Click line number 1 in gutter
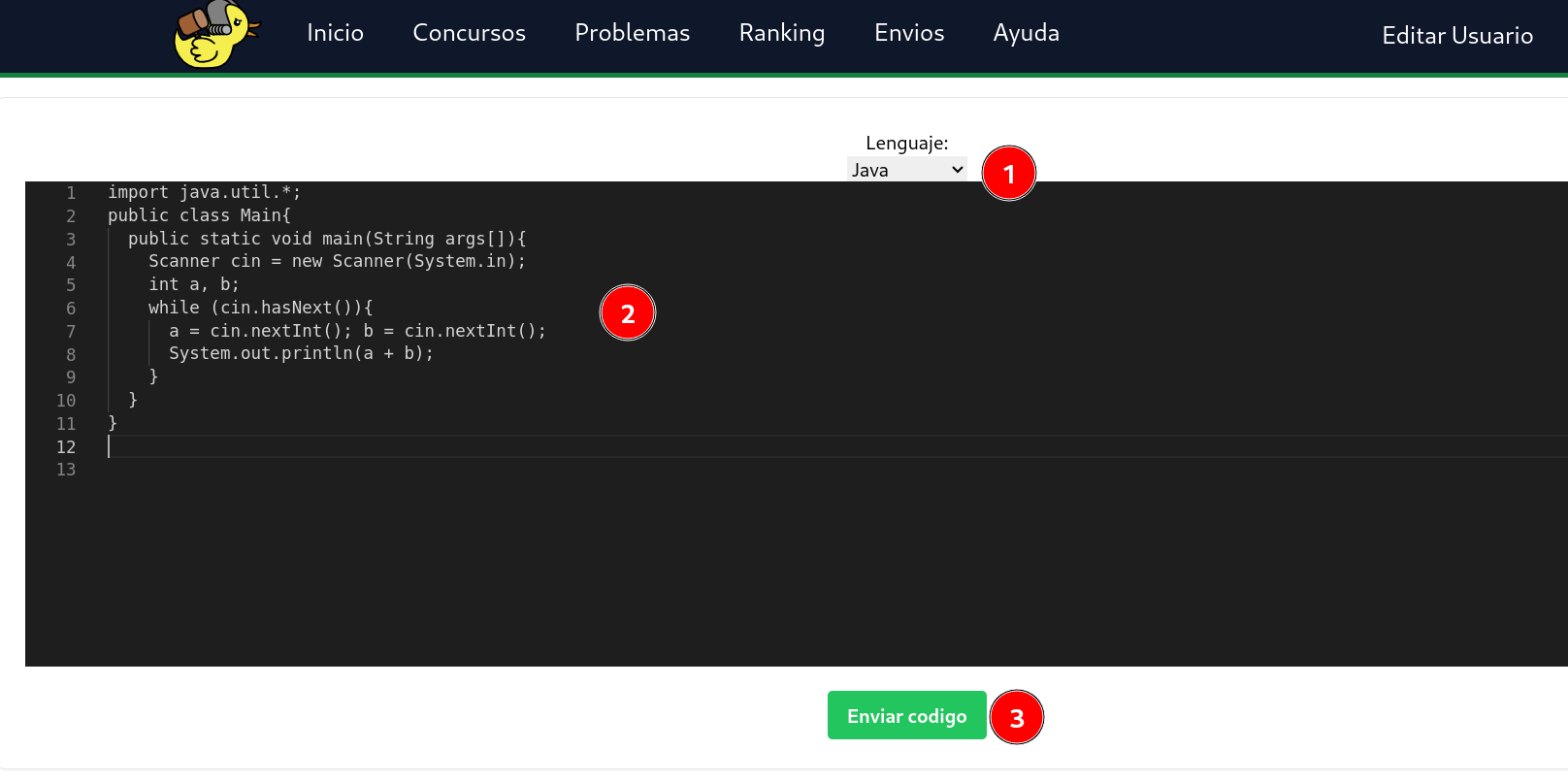Image resolution: width=1568 pixels, height=783 pixels. click(x=71, y=193)
